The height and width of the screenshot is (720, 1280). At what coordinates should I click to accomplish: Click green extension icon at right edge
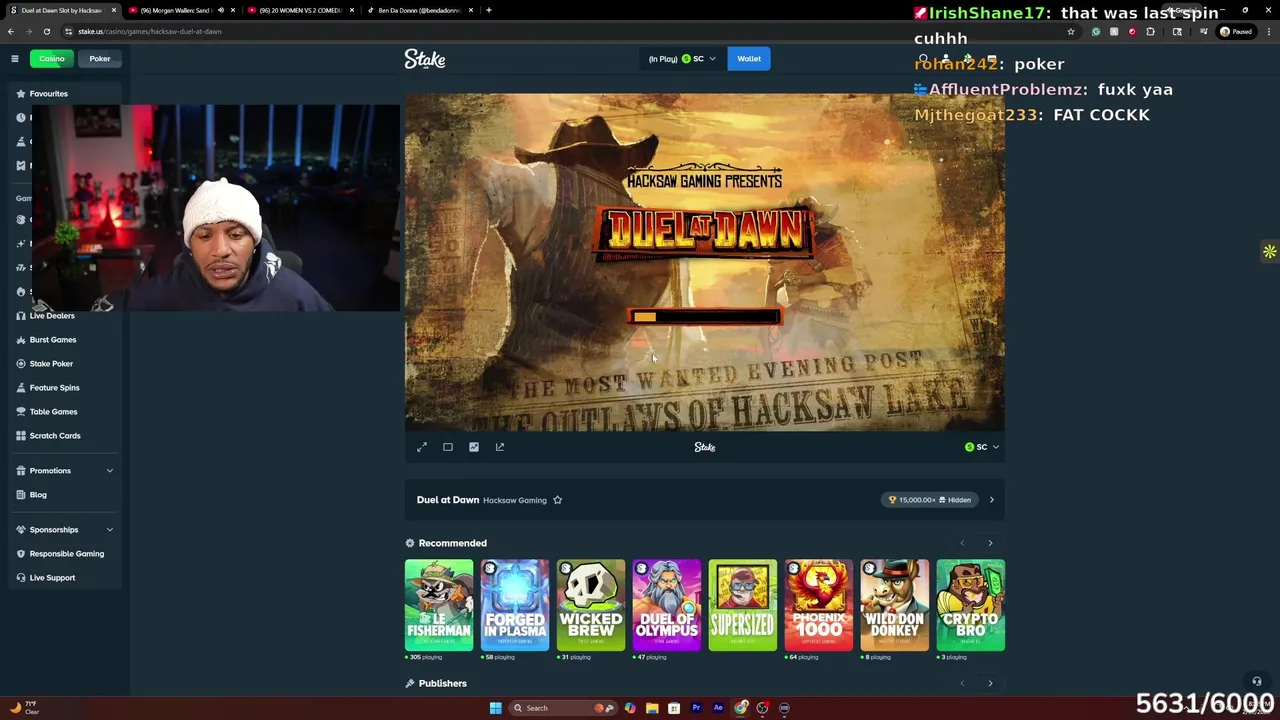point(1269,252)
